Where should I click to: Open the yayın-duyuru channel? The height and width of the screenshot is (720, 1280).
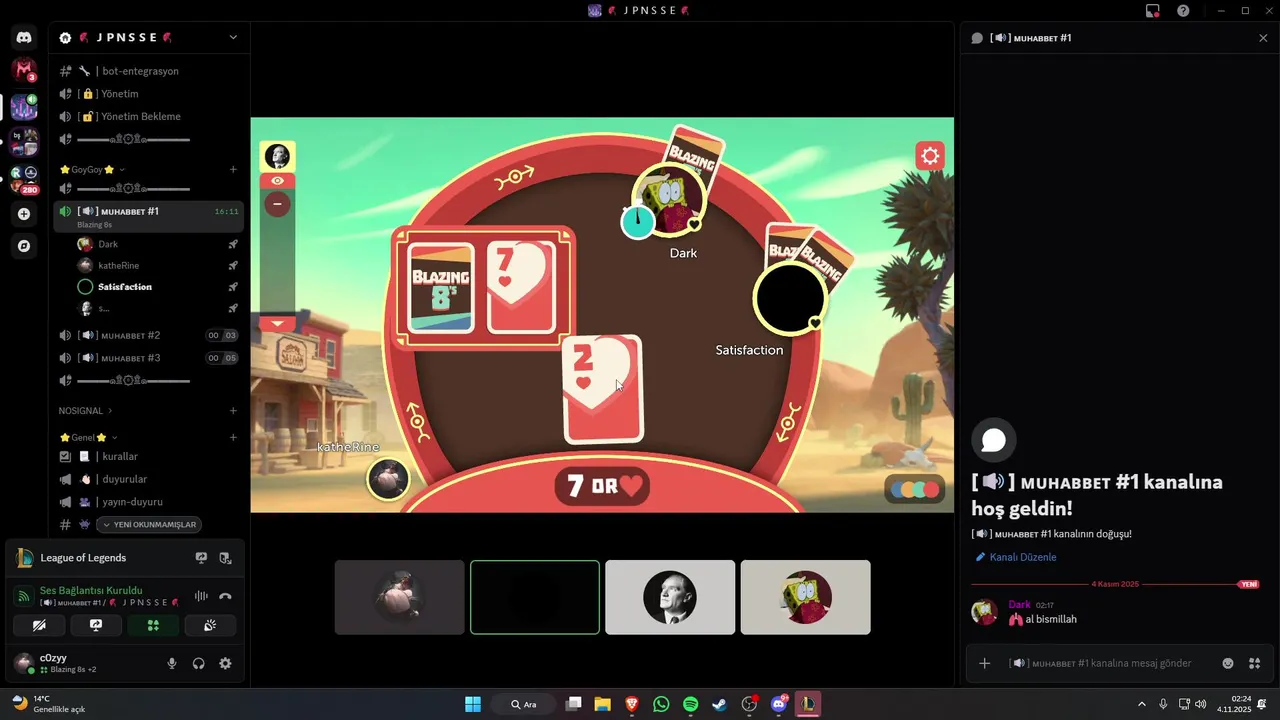pos(149,502)
